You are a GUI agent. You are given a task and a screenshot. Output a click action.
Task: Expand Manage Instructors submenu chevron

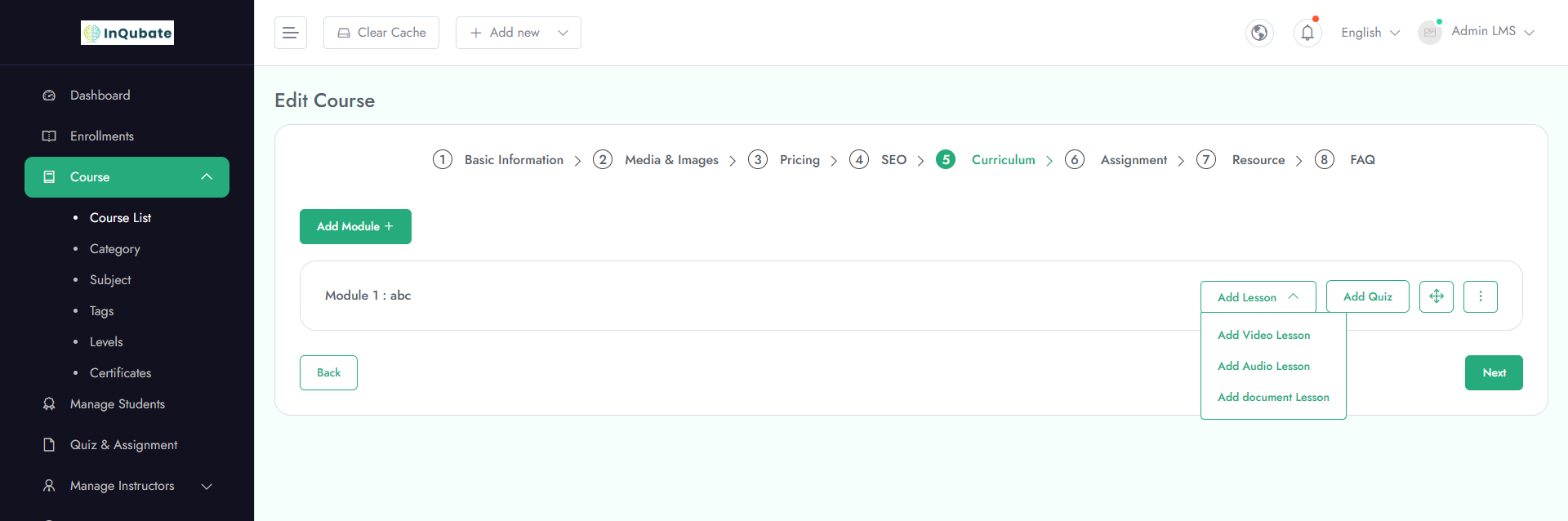[207, 486]
